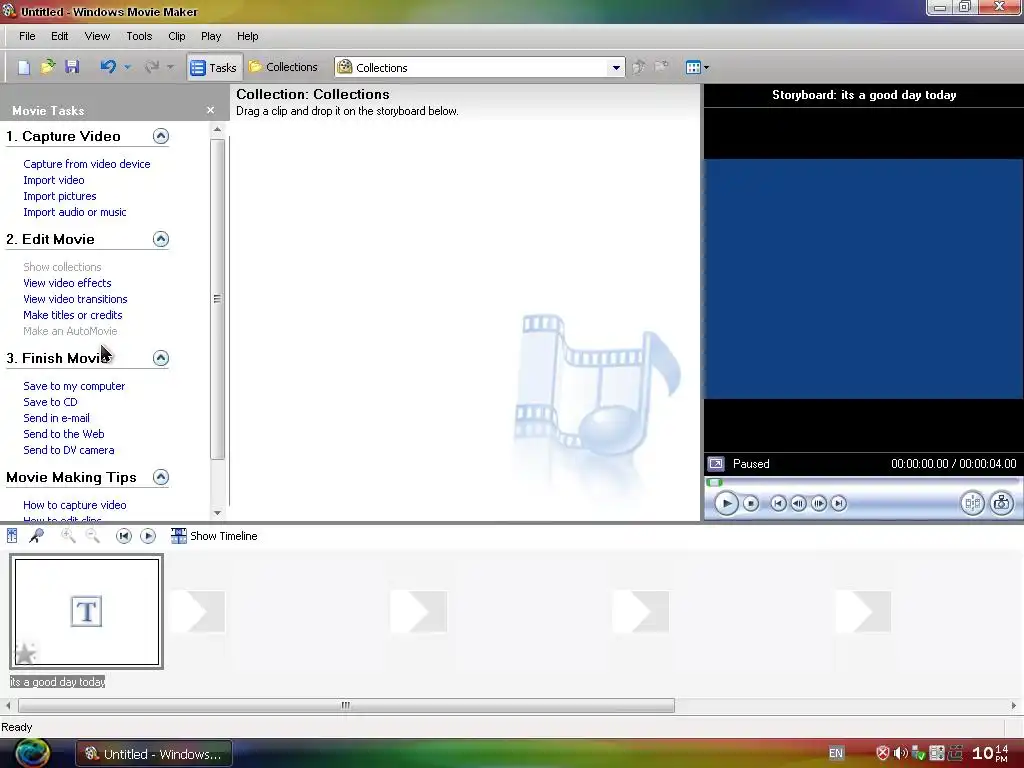The image size is (1024, 768).
Task: Click the Redo arrow icon
Action: [152, 67]
